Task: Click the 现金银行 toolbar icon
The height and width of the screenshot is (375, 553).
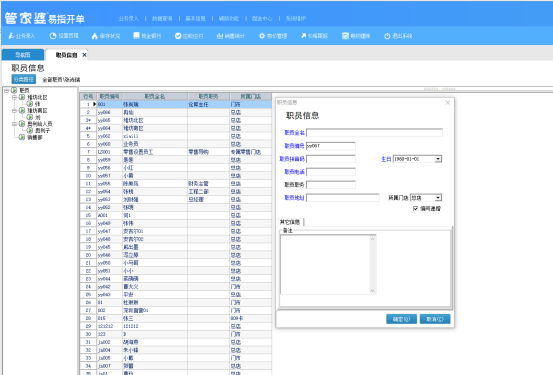Action: (x=136, y=35)
